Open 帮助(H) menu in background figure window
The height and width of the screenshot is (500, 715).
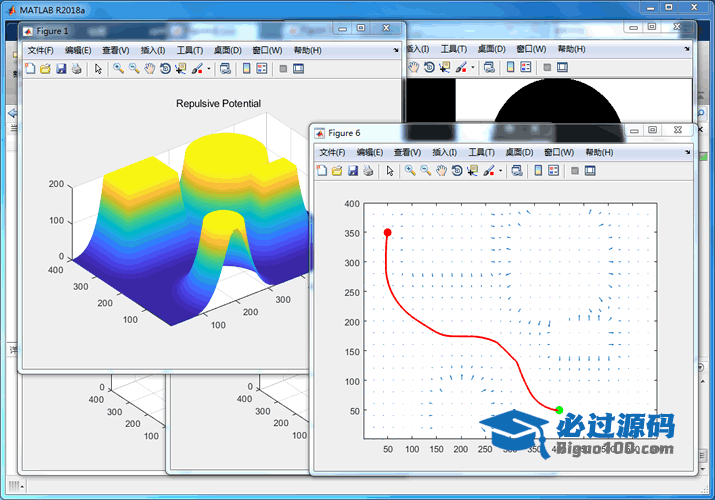click(x=572, y=49)
